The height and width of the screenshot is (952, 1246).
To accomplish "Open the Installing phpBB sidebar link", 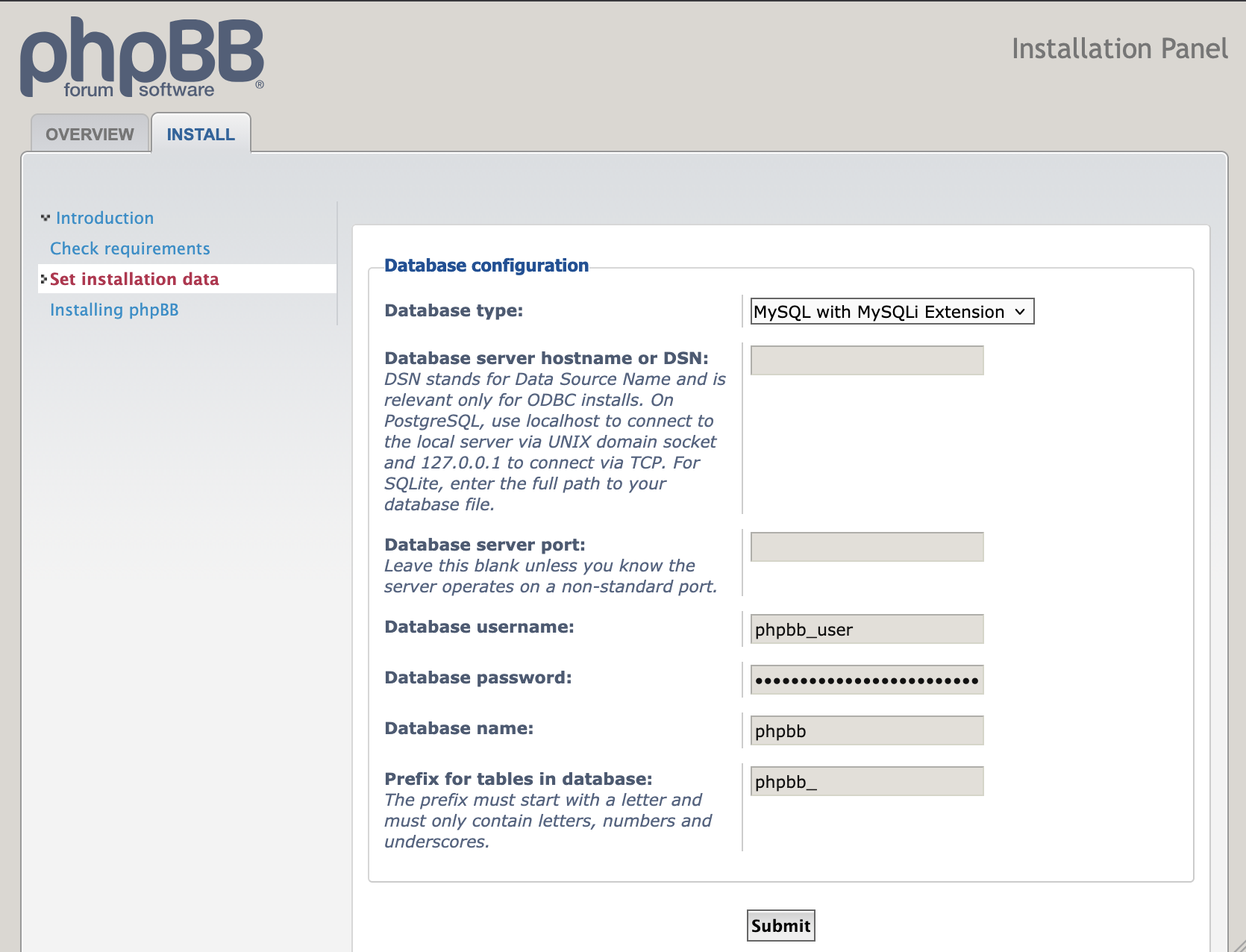I will click(113, 309).
